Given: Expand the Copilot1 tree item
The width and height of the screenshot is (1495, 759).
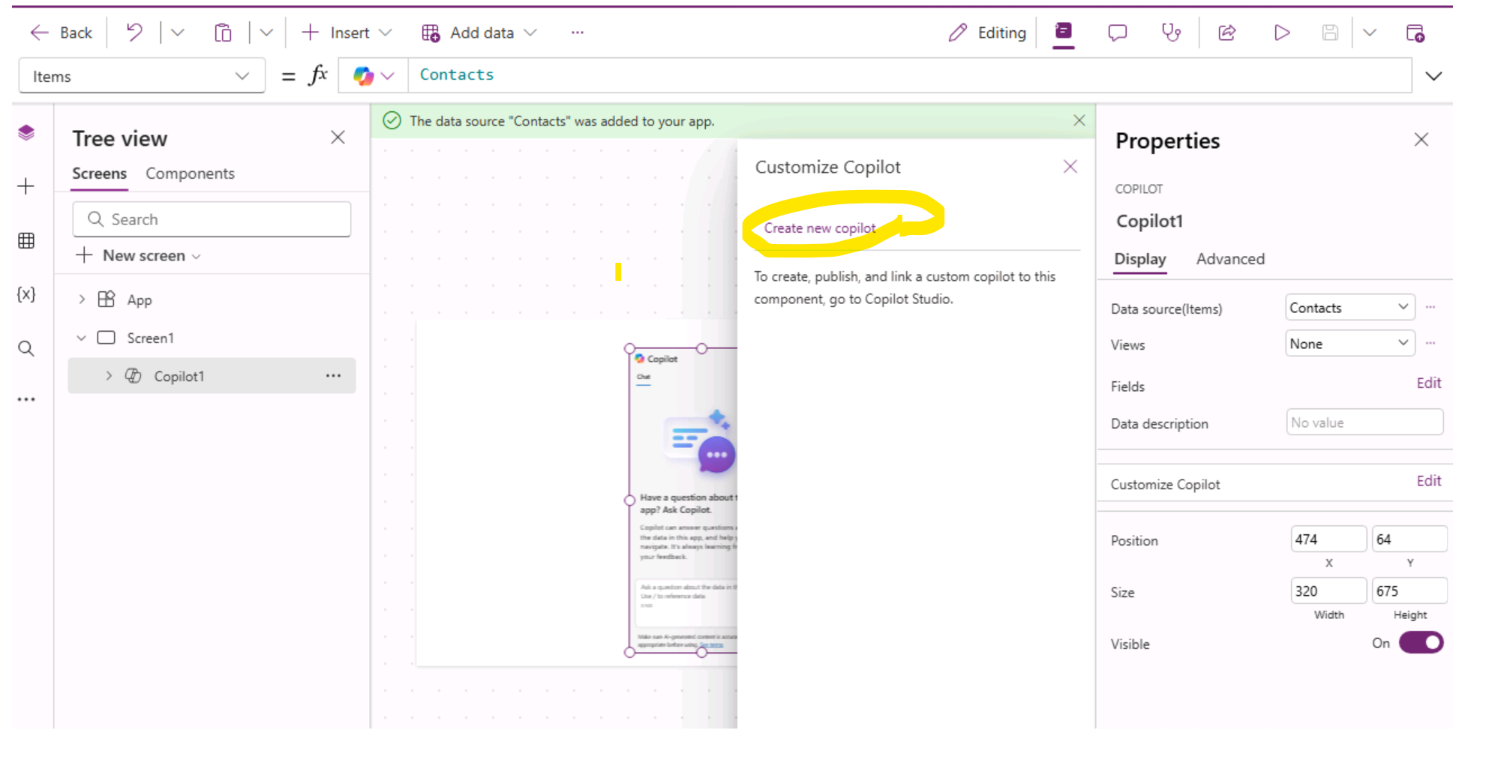Looking at the screenshot, I should (x=109, y=376).
